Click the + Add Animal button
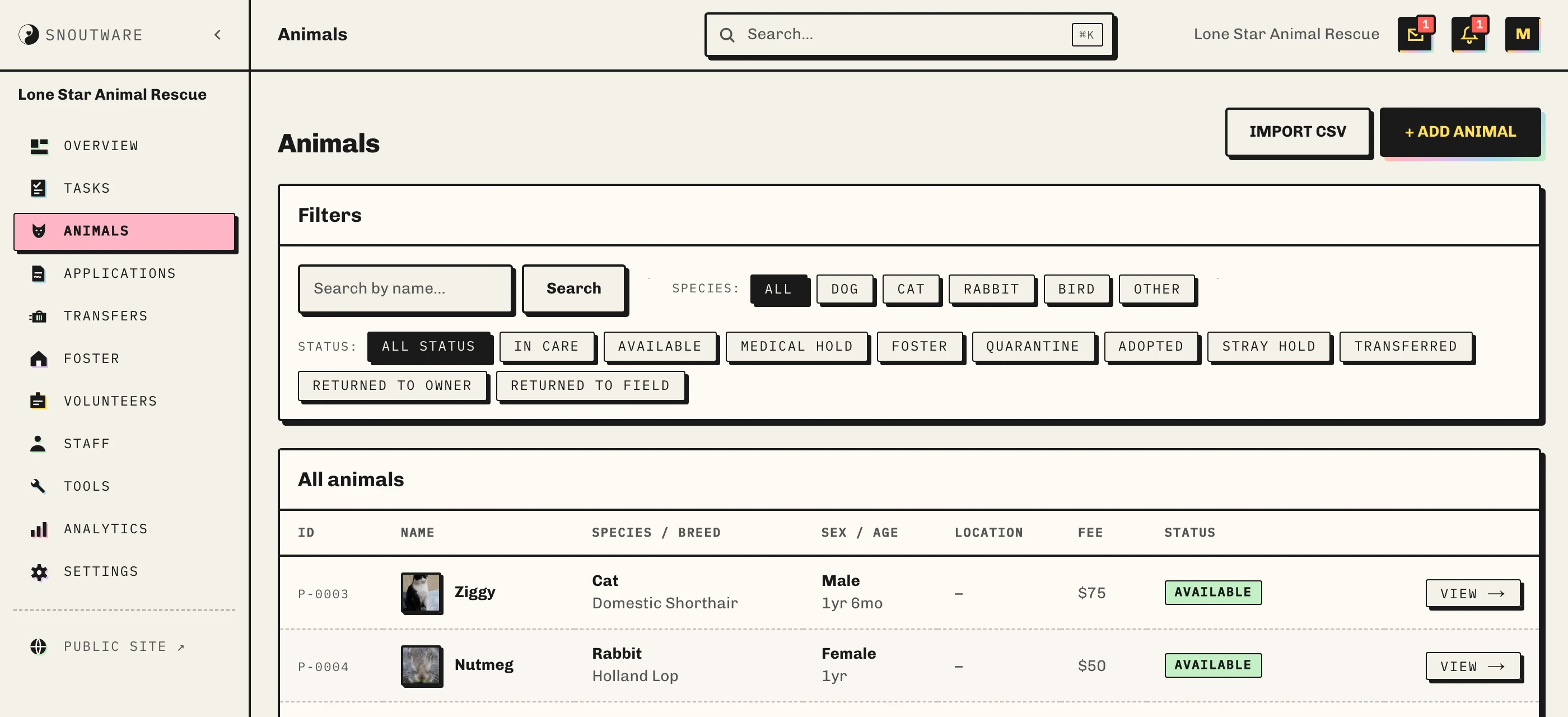The height and width of the screenshot is (717, 1568). (x=1460, y=132)
